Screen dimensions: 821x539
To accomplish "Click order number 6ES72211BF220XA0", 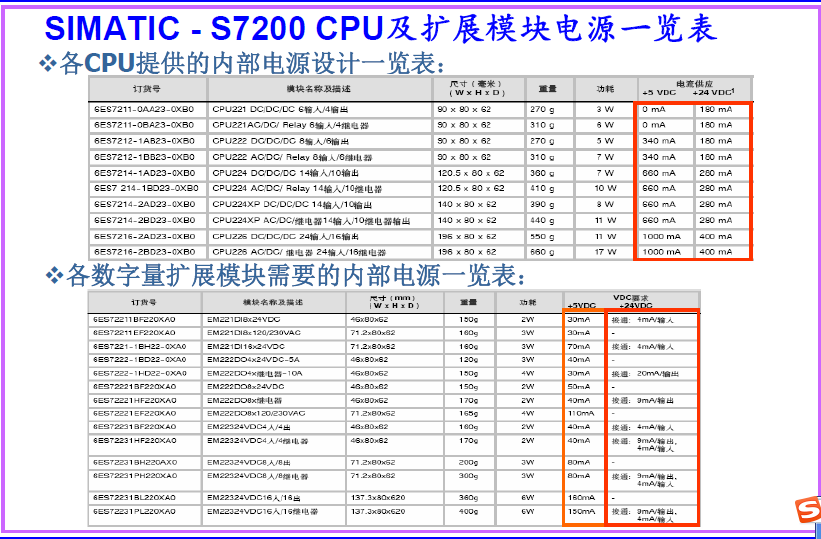I will (x=134, y=320).
